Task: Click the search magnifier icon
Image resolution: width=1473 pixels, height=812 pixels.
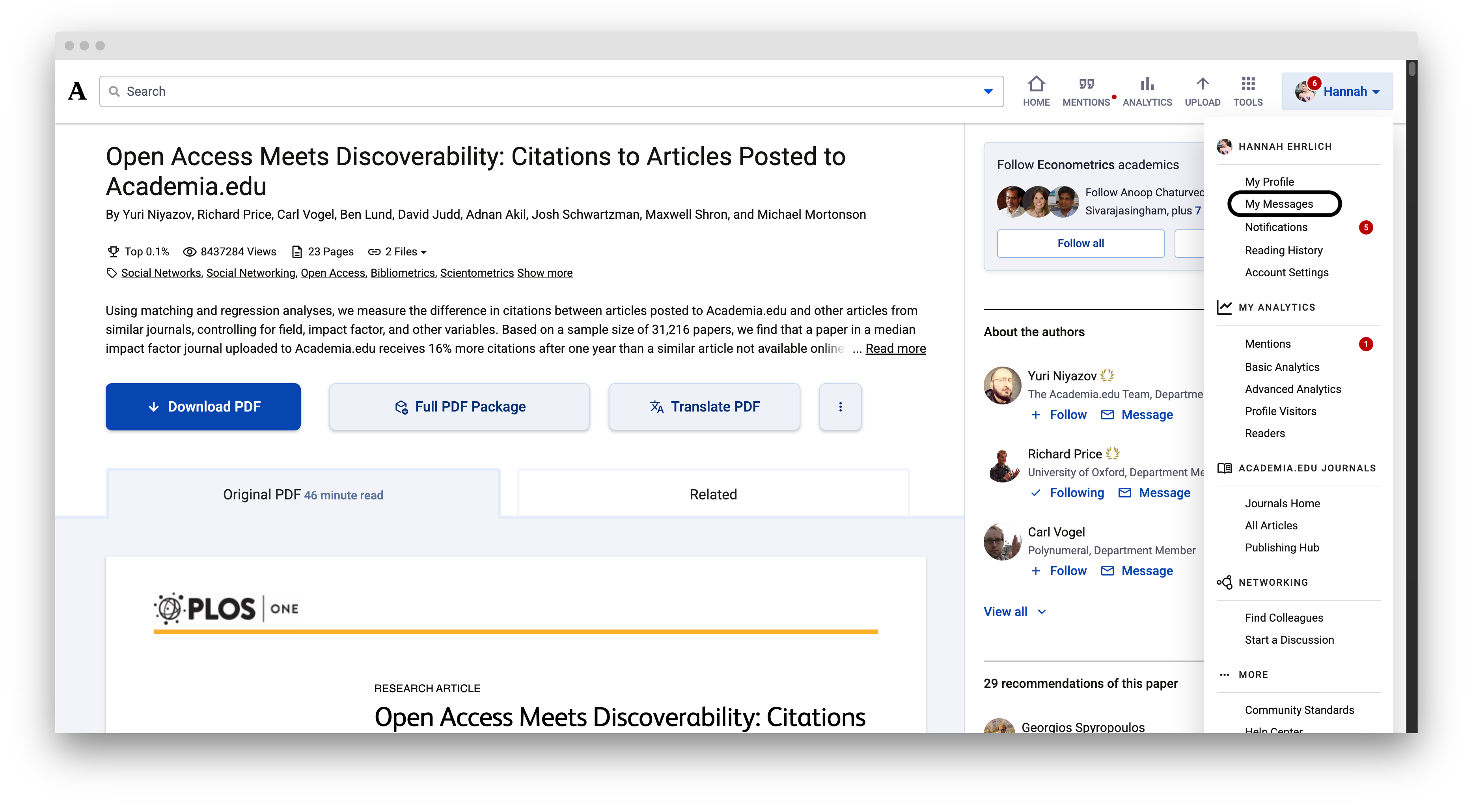Action: [x=114, y=91]
